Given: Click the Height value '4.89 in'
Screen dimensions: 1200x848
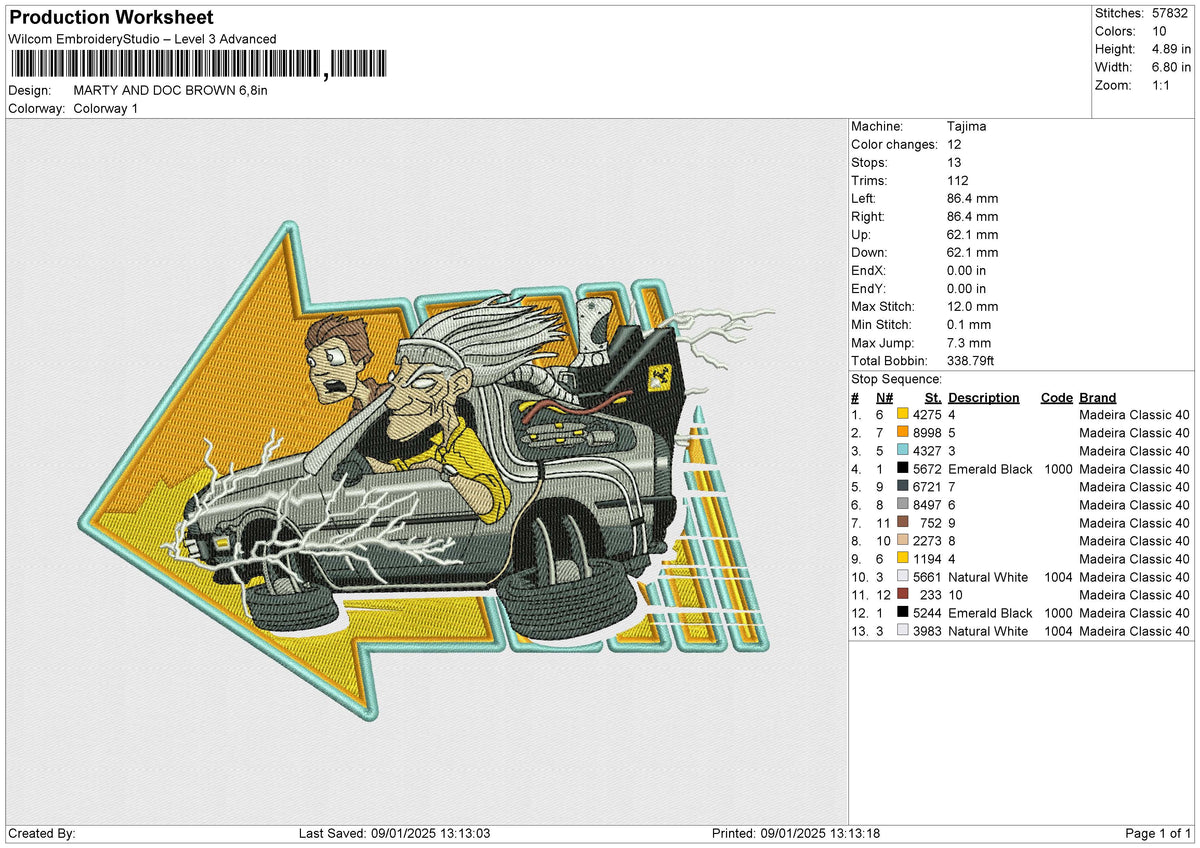Looking at the screenshot, I should (1170, 49).
